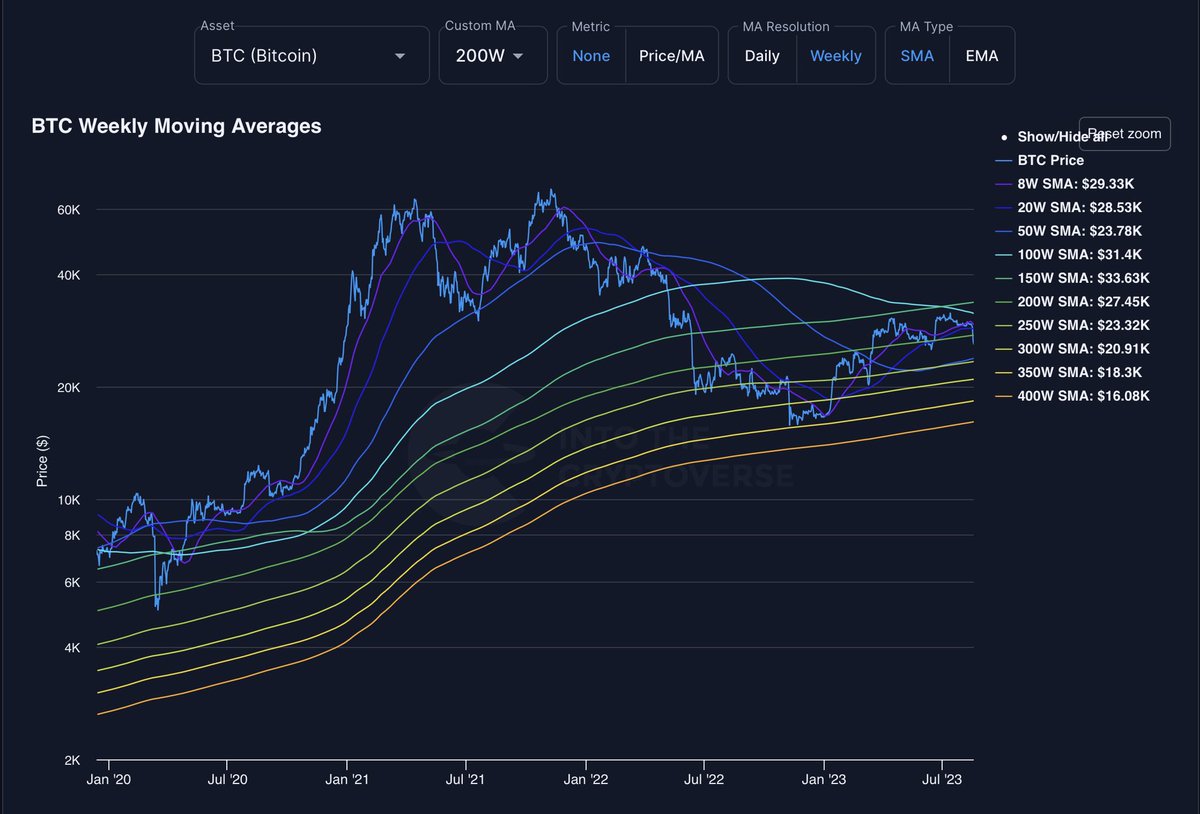
Task: Switch MA Type to EMA
Action: coord(981,56)
